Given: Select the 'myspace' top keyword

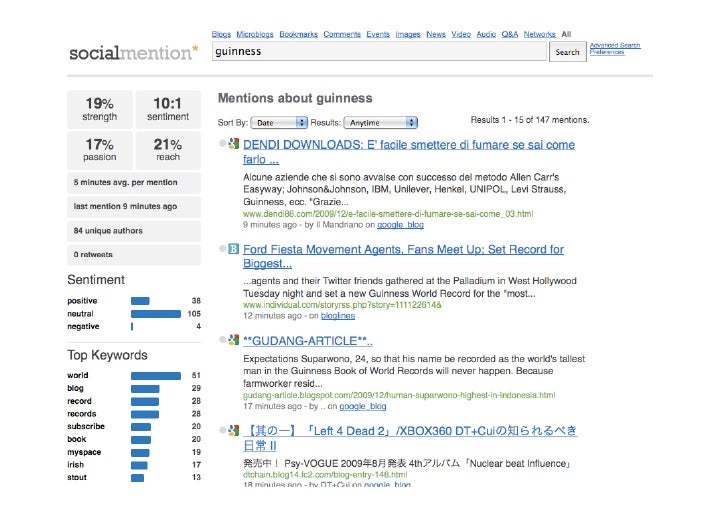Looking at the screenshot, I should coord(84,452).
